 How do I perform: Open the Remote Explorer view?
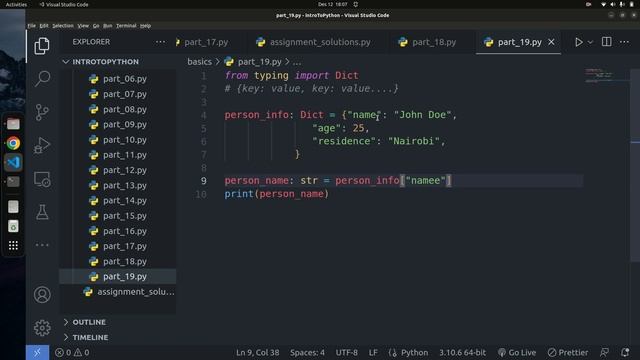point(42,179)
